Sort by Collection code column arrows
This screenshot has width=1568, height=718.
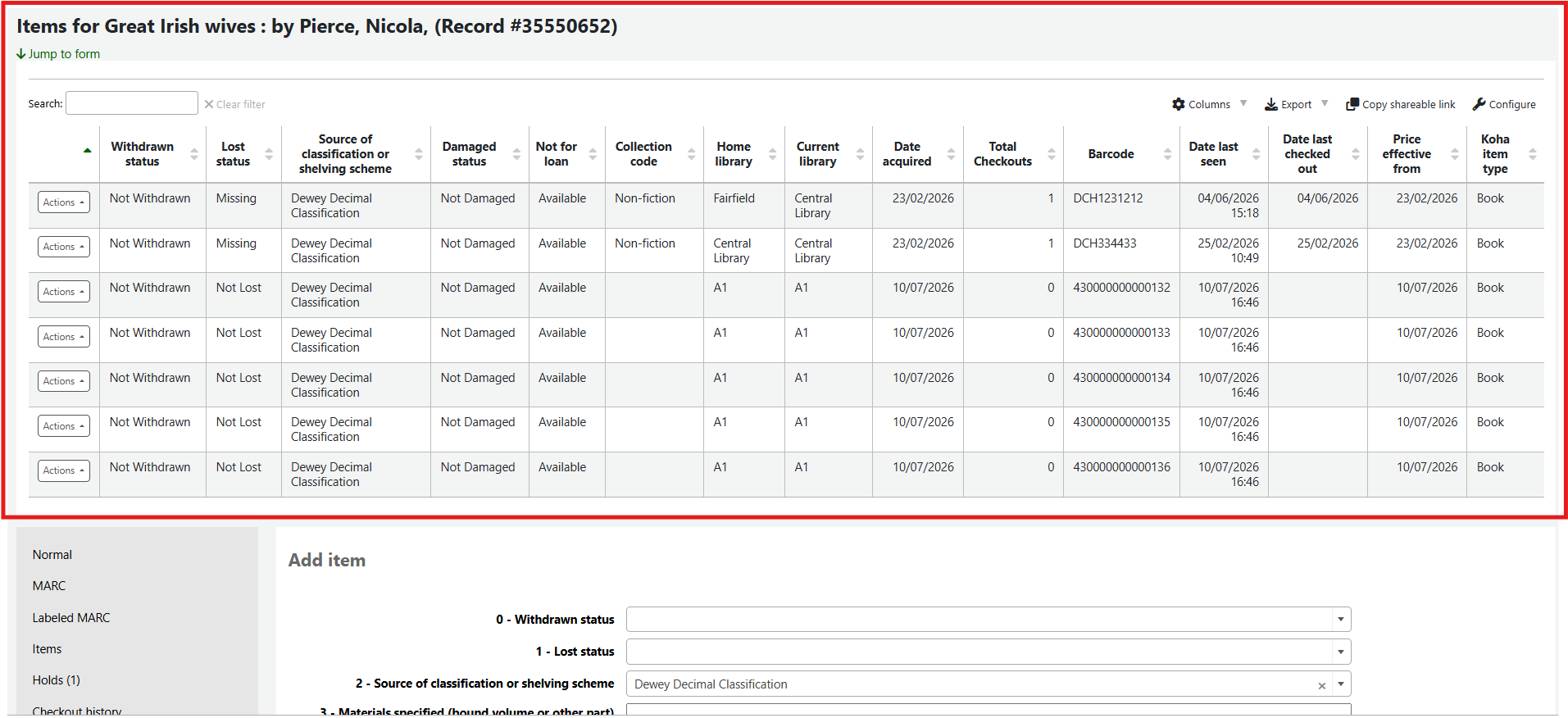click(x=692, y=154)
